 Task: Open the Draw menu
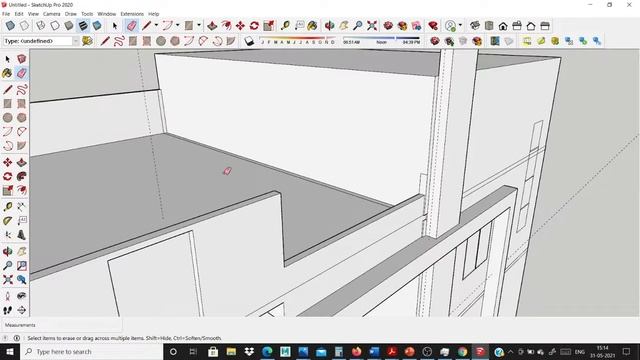pyautogui.click(x=71, y=14)
